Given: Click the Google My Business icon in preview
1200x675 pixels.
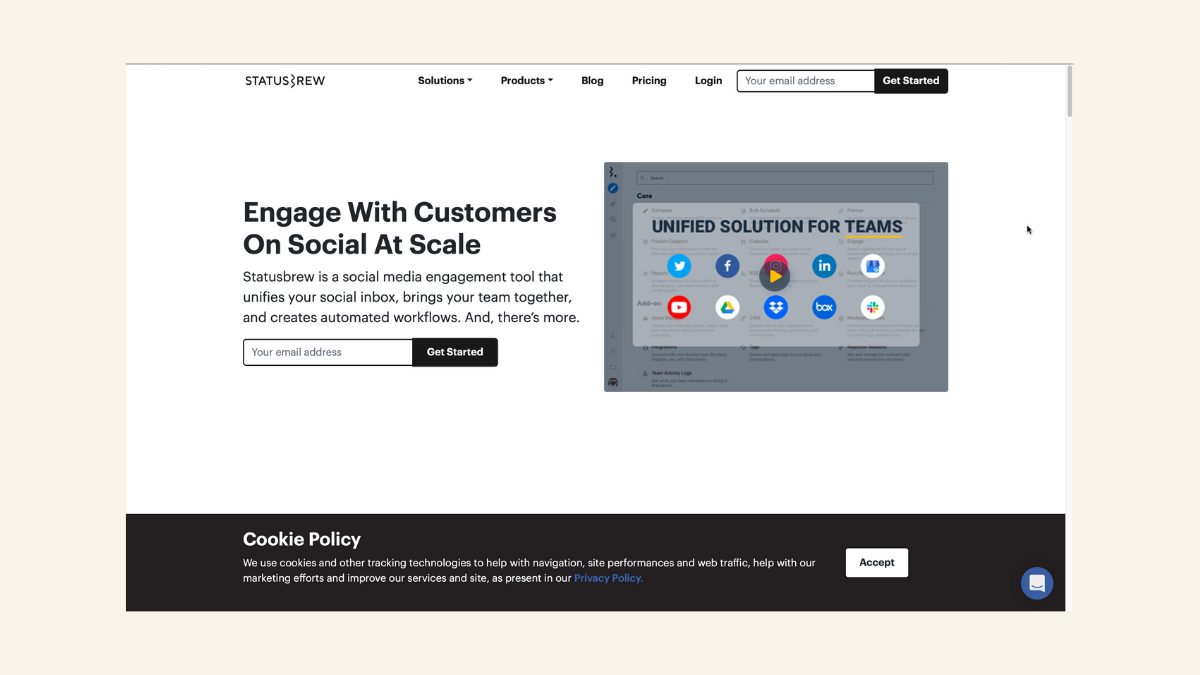Looking at the screenshot, I should click(x=873, y=266).
